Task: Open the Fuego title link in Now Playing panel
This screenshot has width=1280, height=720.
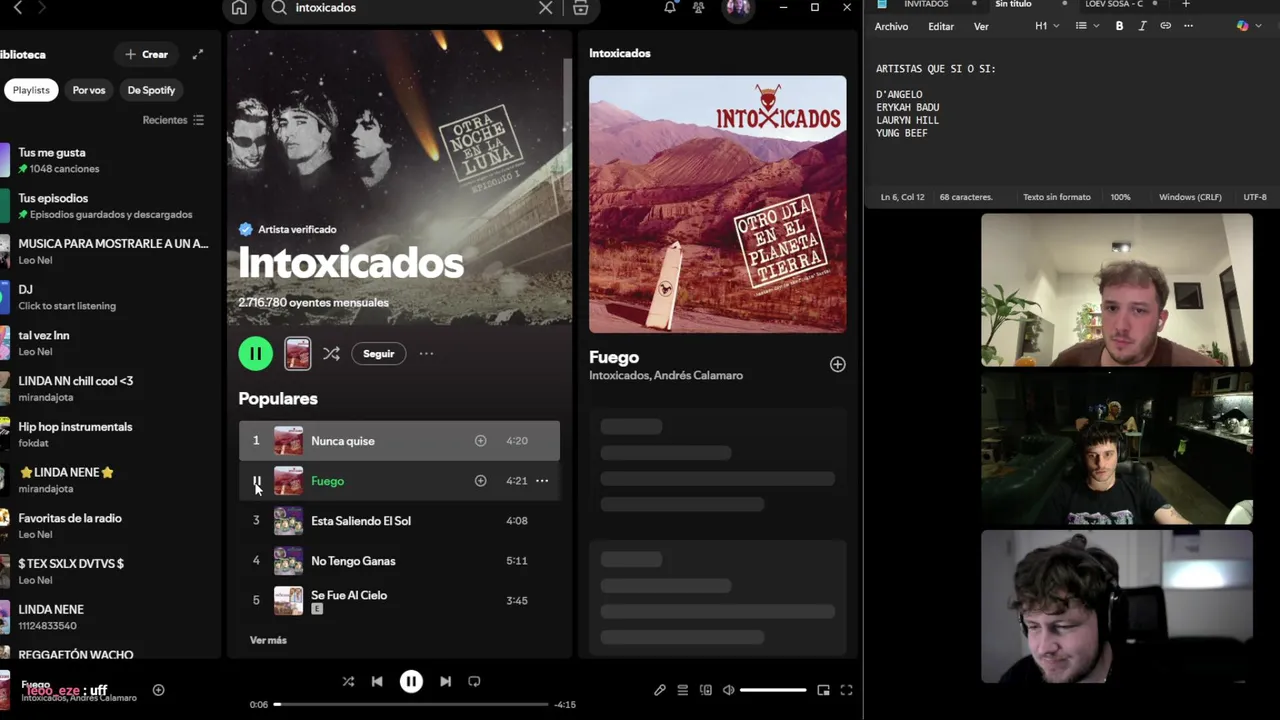Action: 614,357
